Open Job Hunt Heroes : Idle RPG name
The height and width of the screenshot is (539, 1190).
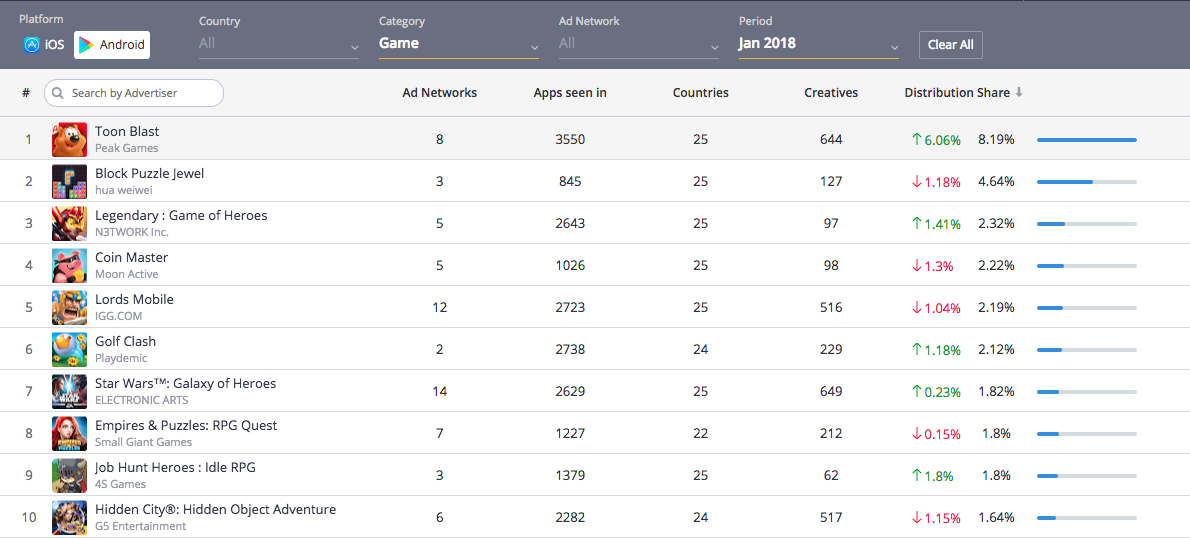[x=175, y=467]
